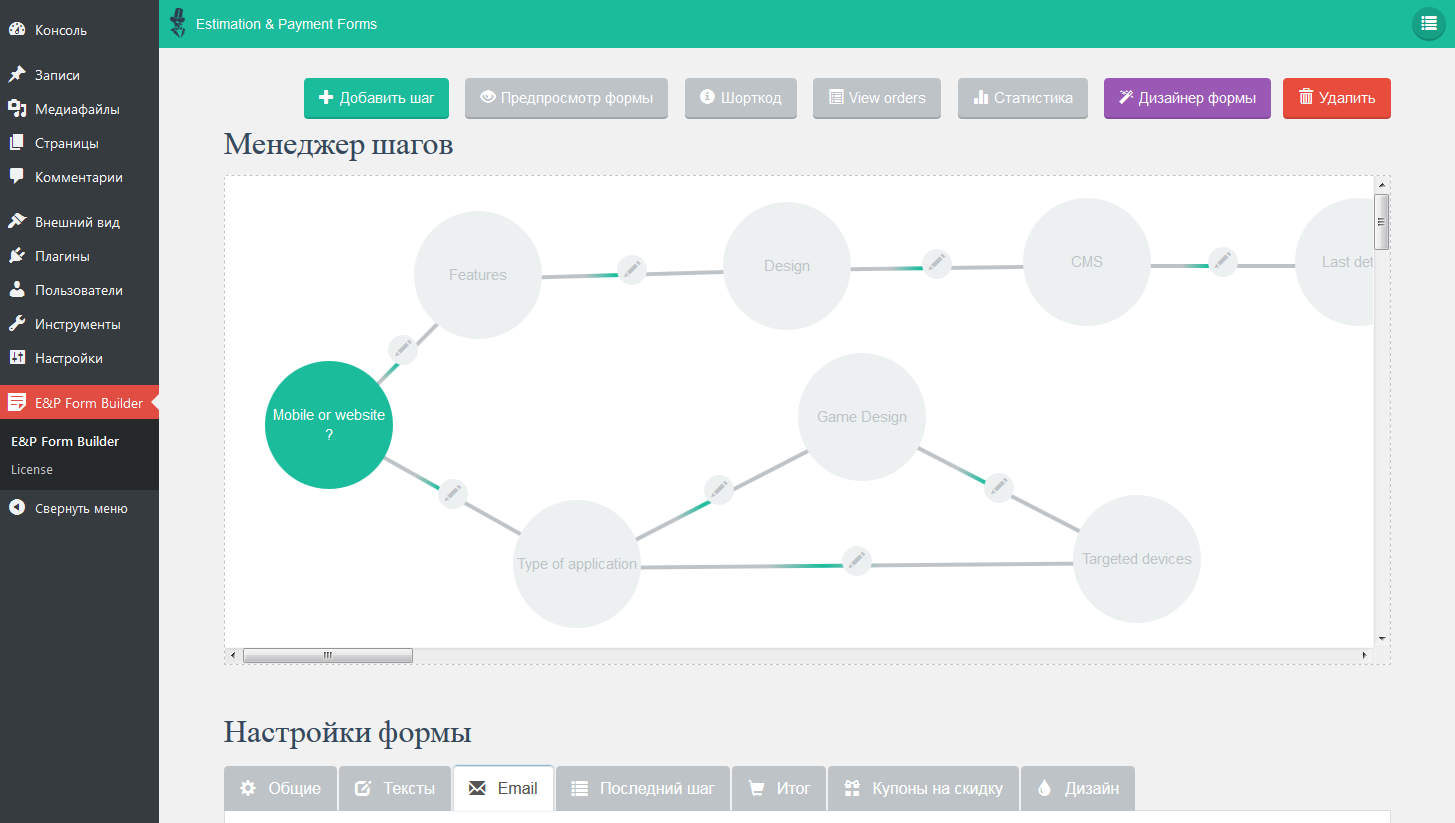This screenshot has width=1455, height=823.
Task: Click pencil icon between Features and Design
Action: click(631, 269)
